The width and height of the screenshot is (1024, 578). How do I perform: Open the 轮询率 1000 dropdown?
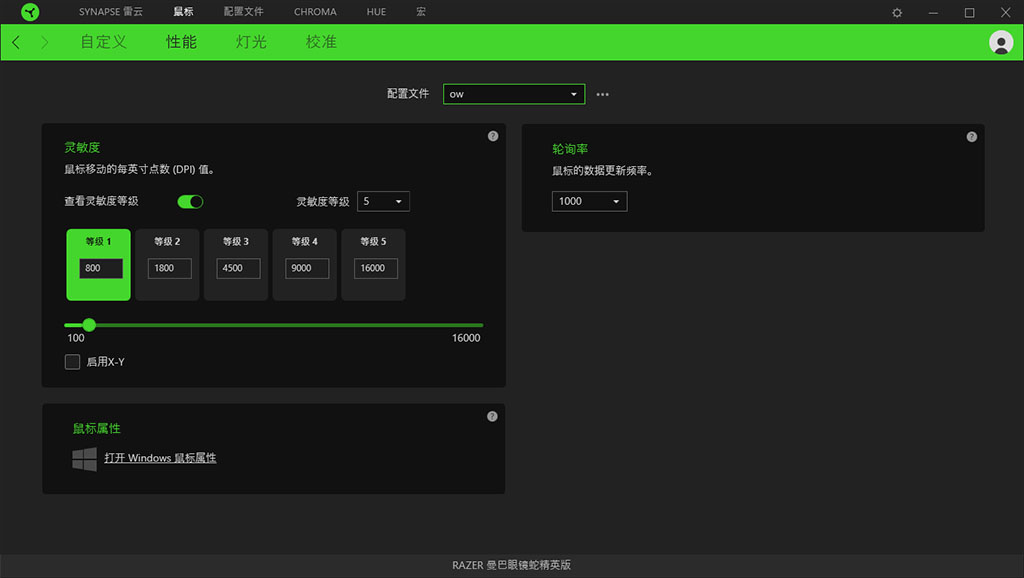tap(590, 201)
